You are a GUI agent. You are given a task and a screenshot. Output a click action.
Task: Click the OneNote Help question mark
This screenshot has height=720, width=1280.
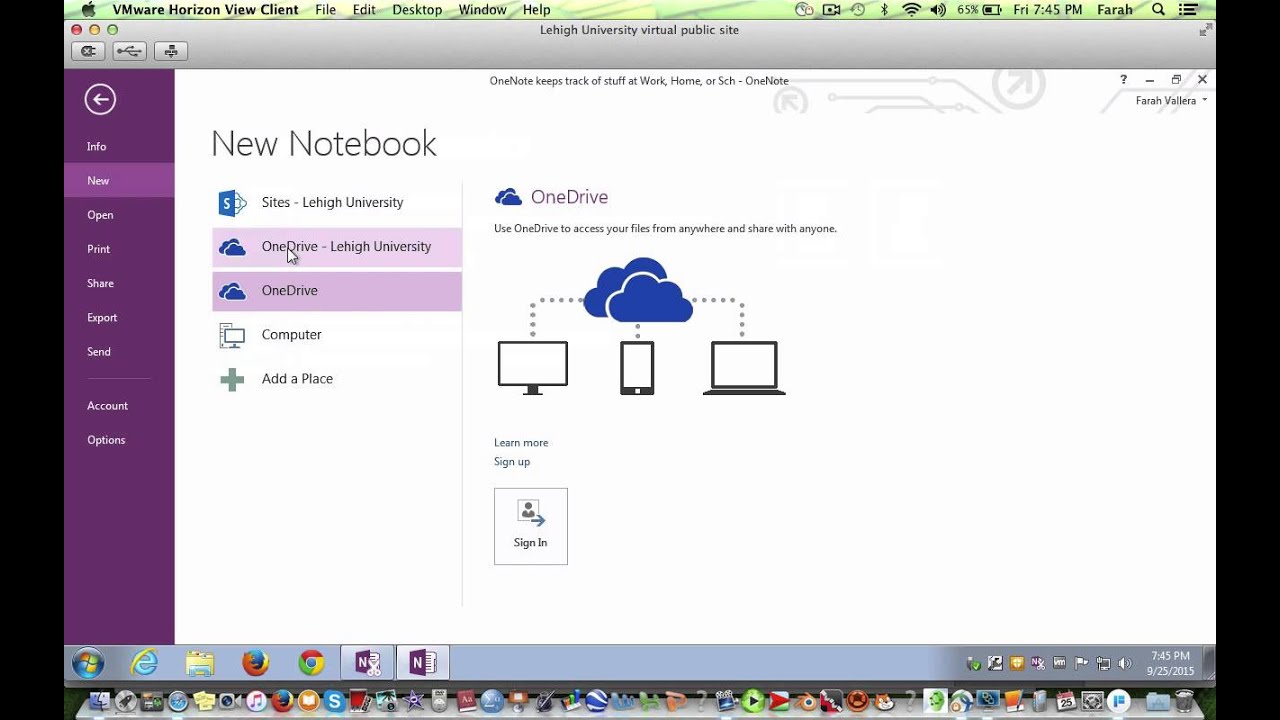tap(1124, 79)
